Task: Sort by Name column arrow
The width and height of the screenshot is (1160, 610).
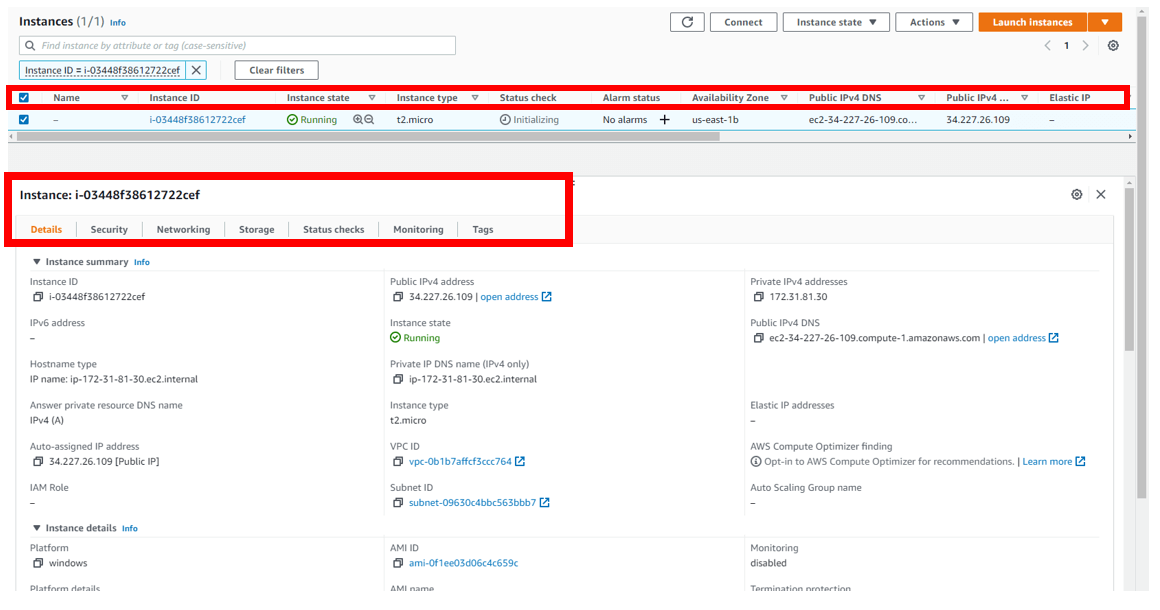Action: pos(124,98)
